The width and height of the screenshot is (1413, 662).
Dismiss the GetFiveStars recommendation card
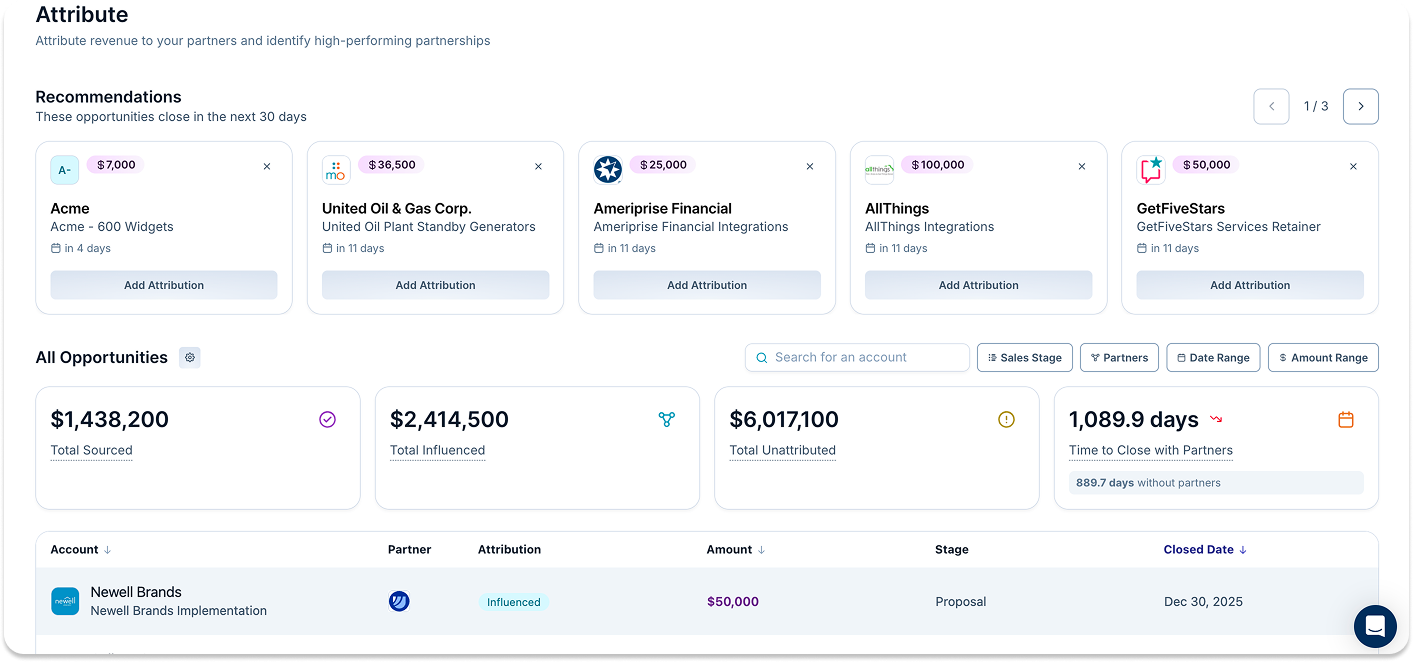click(x=1353, y=167)
